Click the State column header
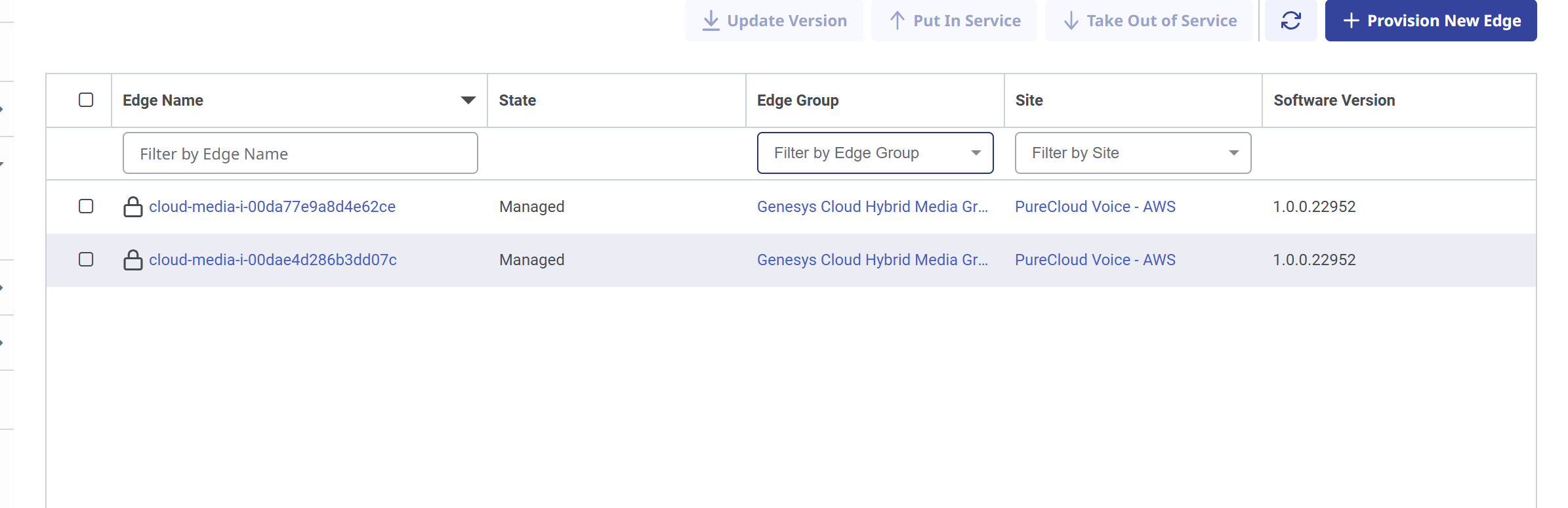The width and height of the screenshot is (1568, 508). point(517,100)
